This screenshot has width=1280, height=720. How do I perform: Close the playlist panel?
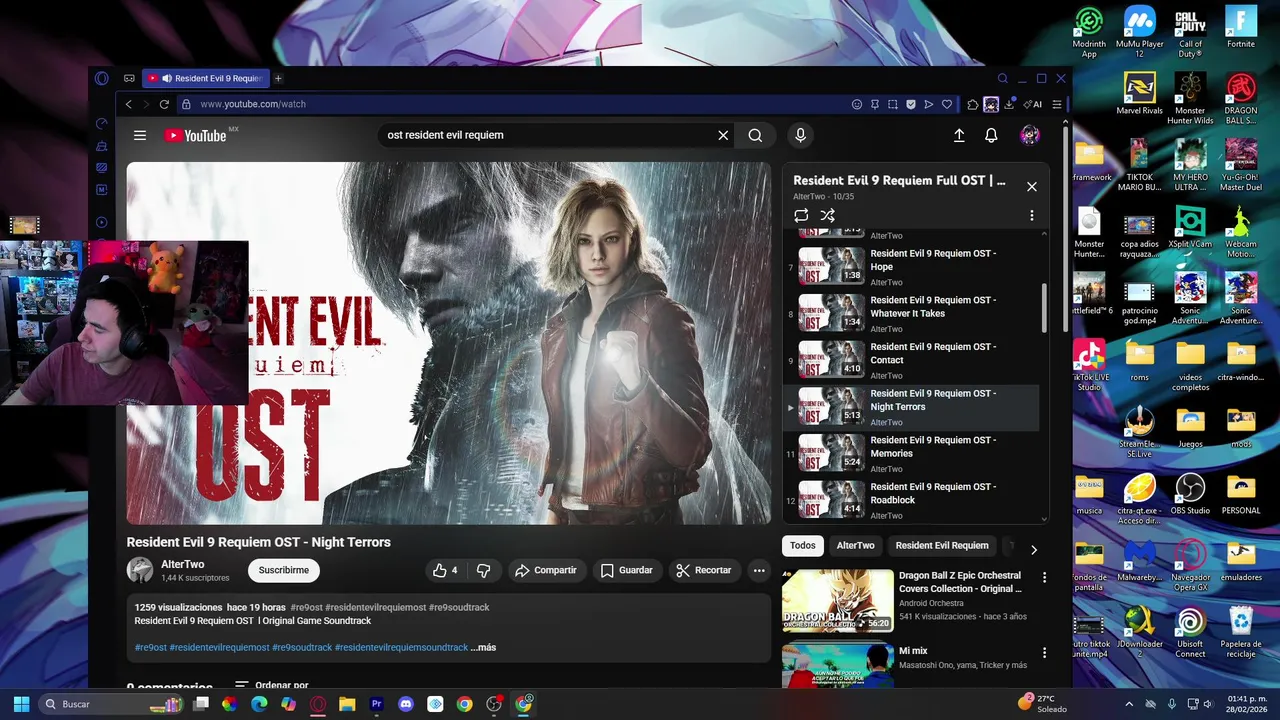coord(1032,186)
